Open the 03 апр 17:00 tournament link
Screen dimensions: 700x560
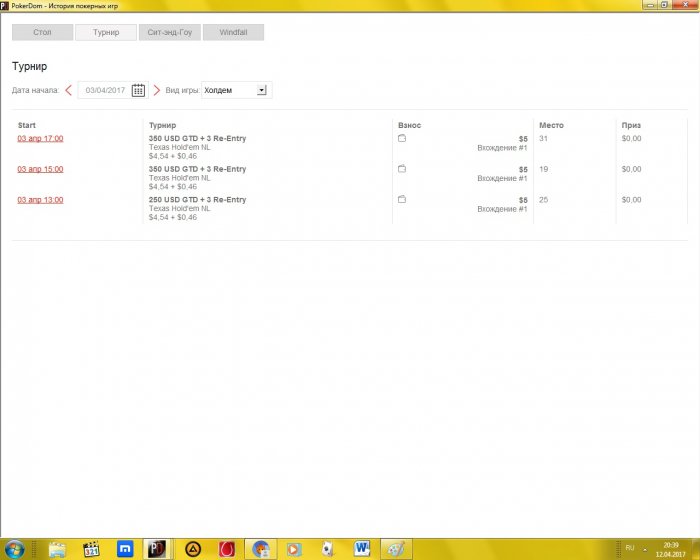[40, 139]
